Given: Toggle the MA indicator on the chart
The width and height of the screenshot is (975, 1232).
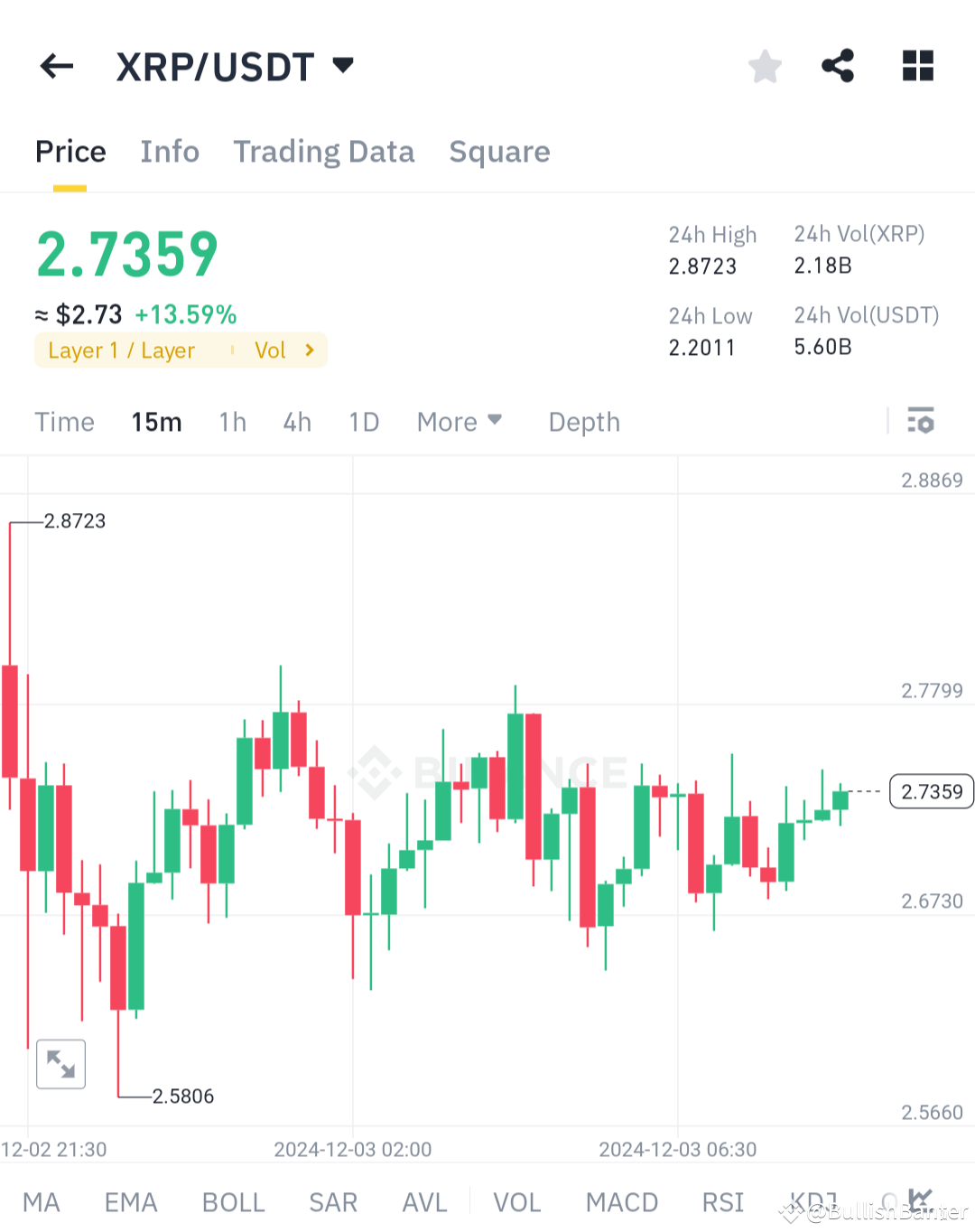Looking at the screenshot, I should (x=42, y=1201).
